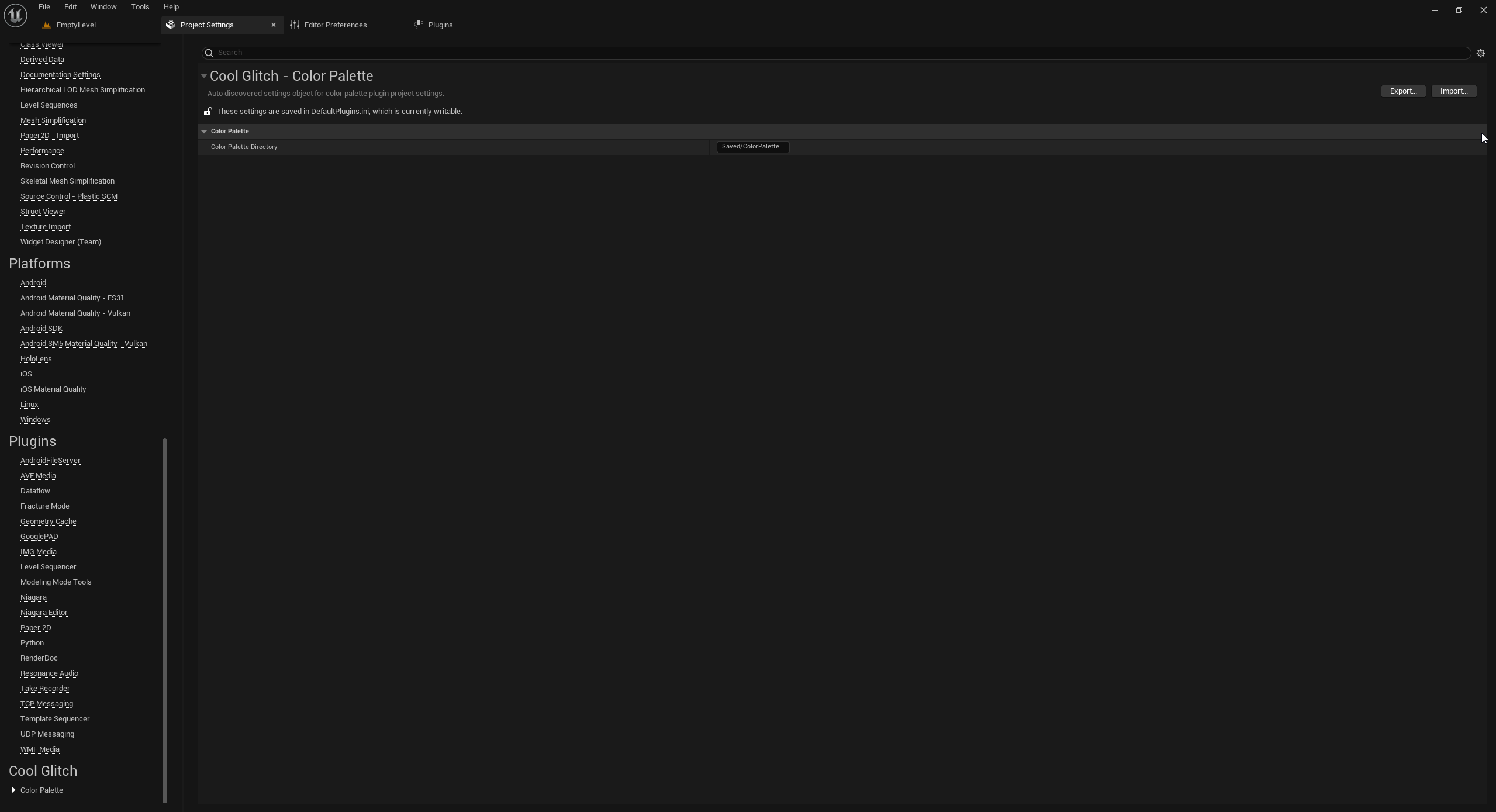Viewport: 1496px width, 812px height.
Task: Collapse the Color Palette category row
Action: 203,131
